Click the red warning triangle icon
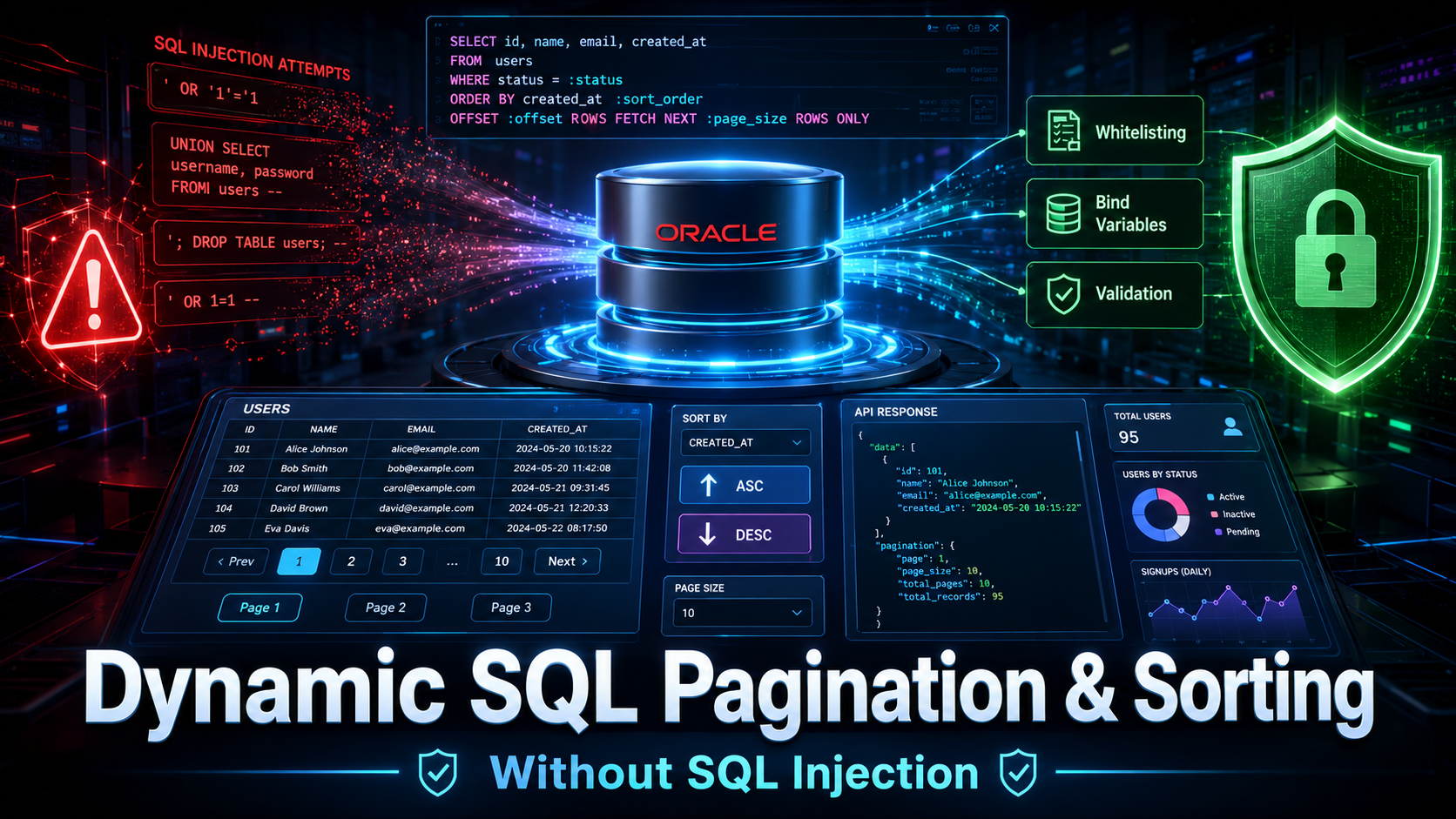 tap(92, 292)
